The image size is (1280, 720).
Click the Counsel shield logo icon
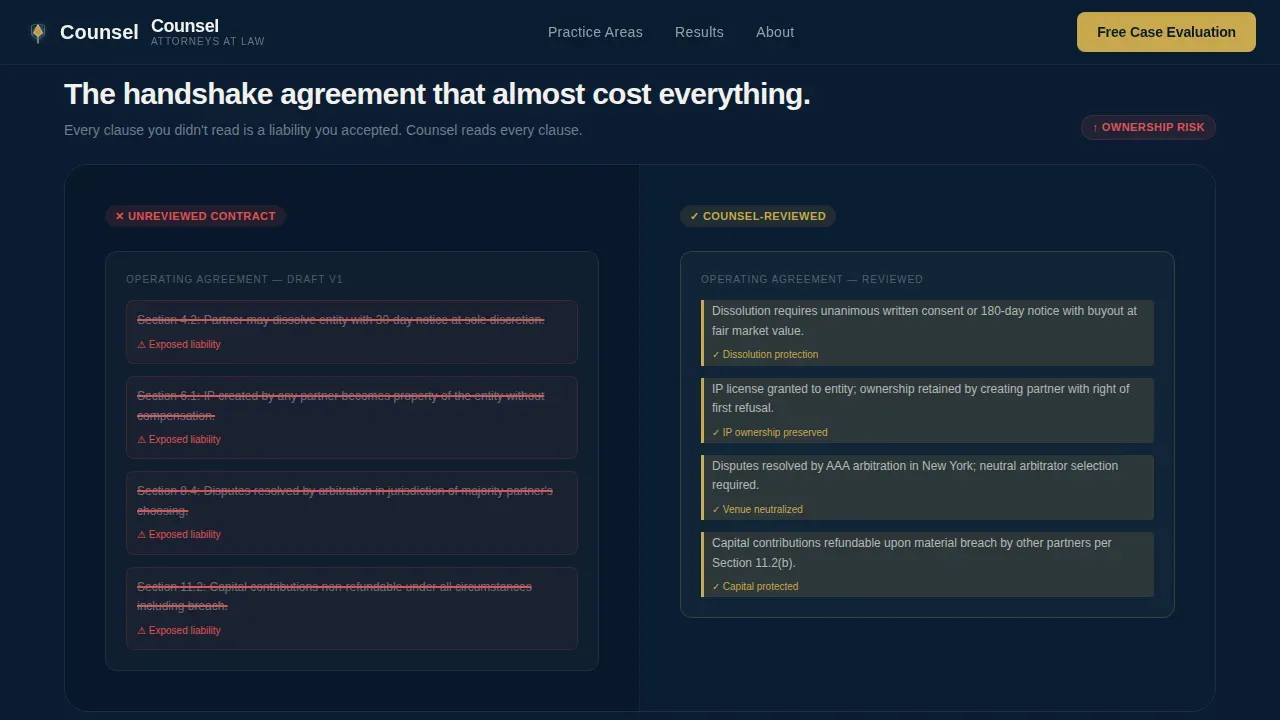coord(38,33)
